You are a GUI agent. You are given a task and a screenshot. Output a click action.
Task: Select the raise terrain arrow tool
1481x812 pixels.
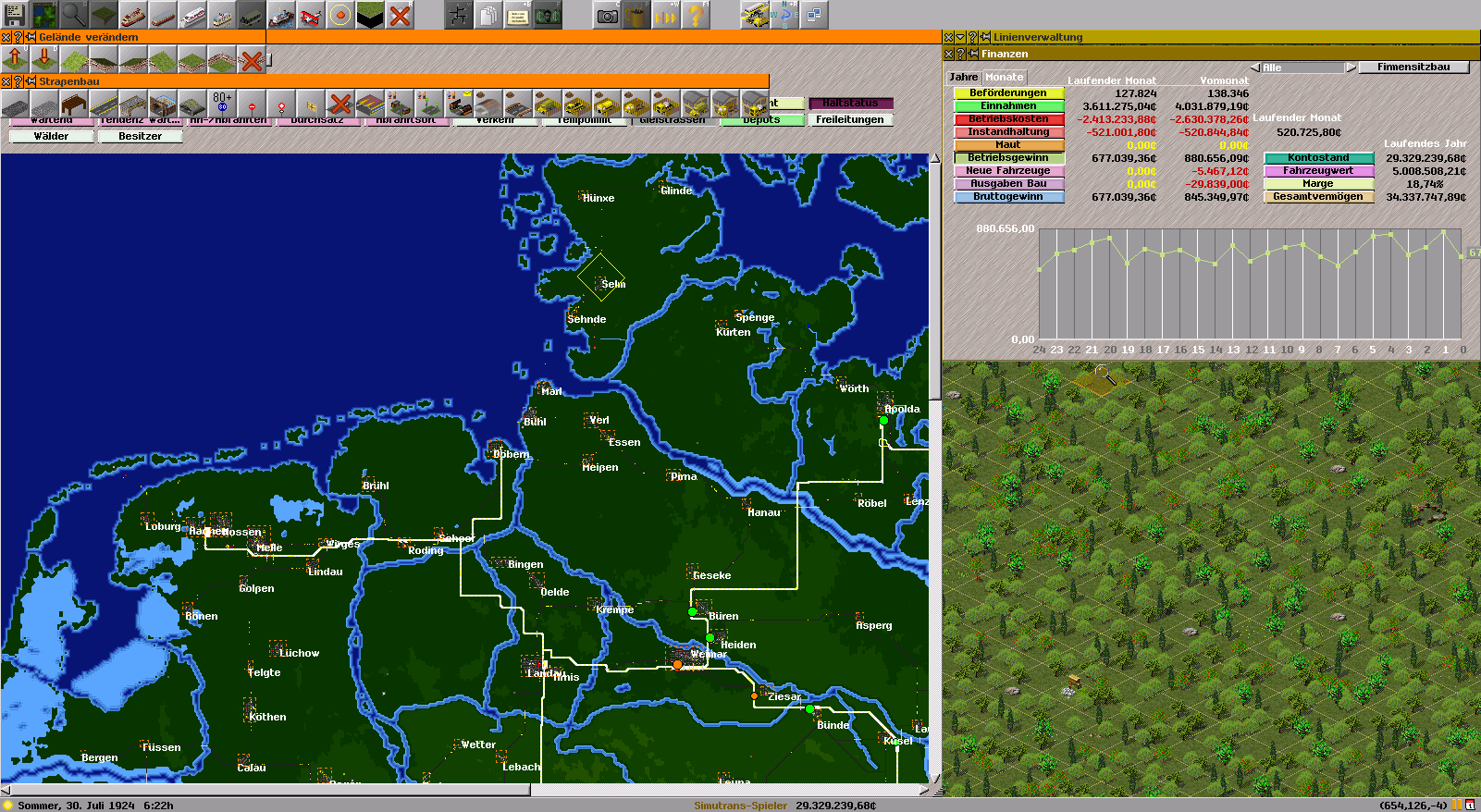pos(15,59)
